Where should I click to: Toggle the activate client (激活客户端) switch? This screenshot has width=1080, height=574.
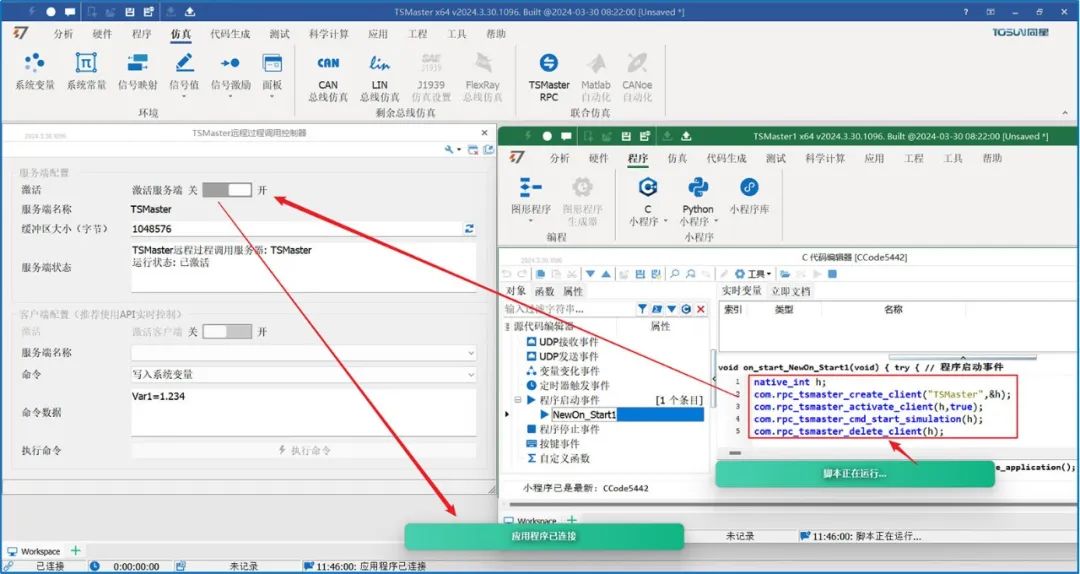pos(227,331)
